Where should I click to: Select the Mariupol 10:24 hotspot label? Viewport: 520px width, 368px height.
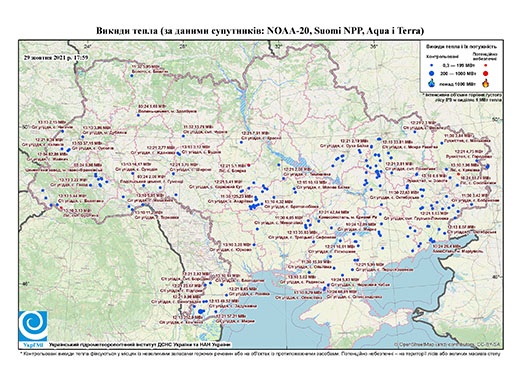457,249
